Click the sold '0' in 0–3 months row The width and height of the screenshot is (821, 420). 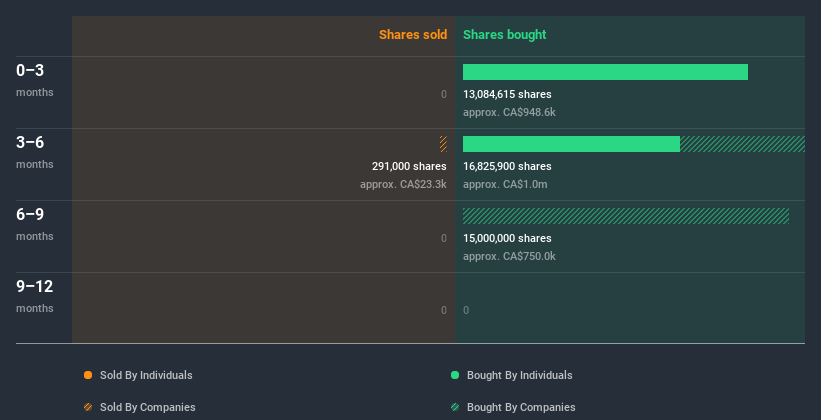point(443,94)
